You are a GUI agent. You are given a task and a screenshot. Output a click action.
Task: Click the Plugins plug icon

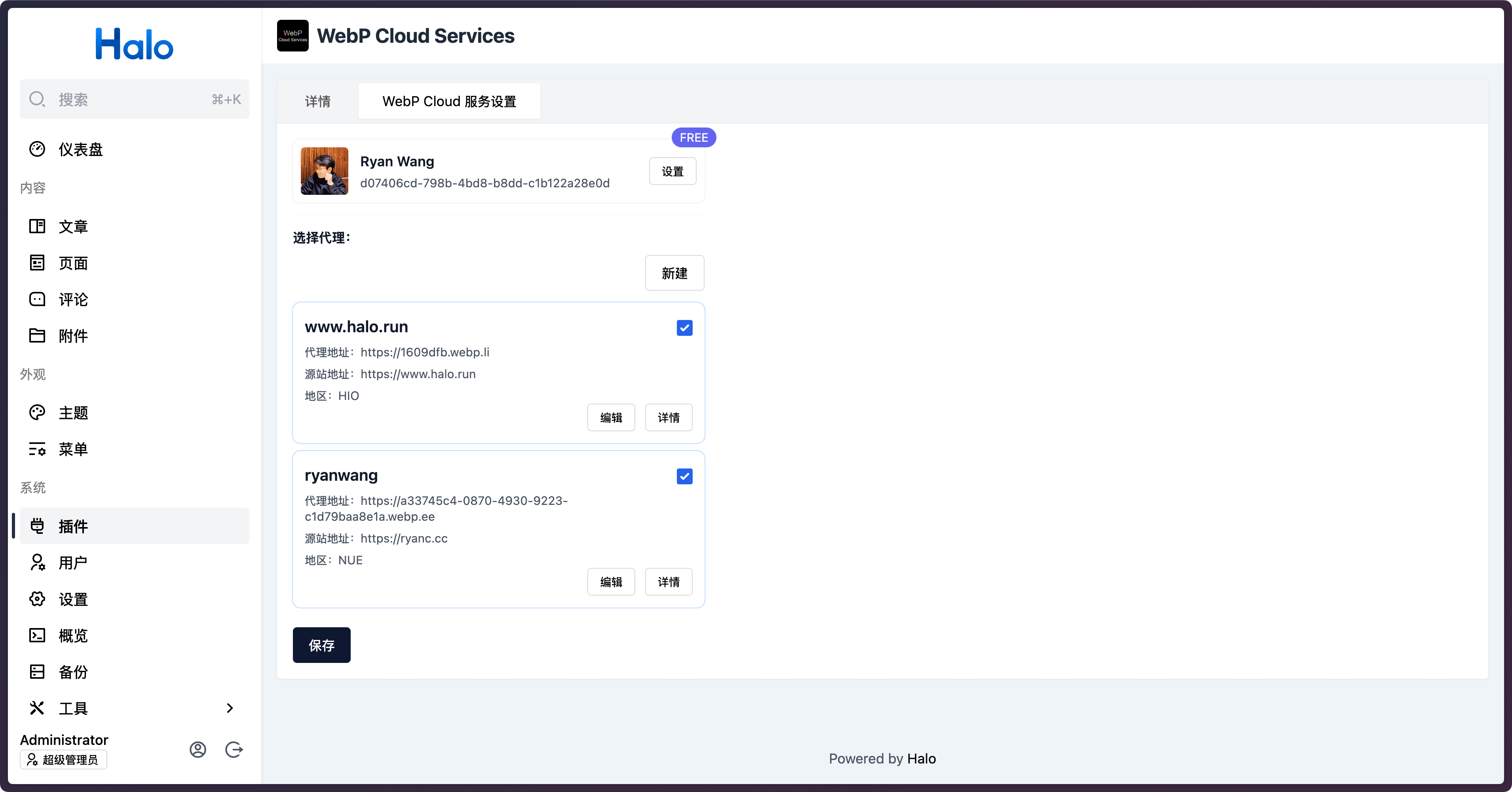[37, 526]
